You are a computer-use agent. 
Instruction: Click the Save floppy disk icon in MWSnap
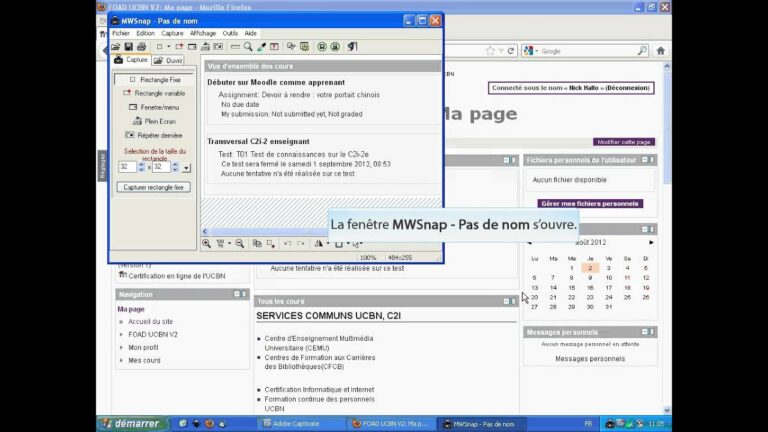coord(128,47)
